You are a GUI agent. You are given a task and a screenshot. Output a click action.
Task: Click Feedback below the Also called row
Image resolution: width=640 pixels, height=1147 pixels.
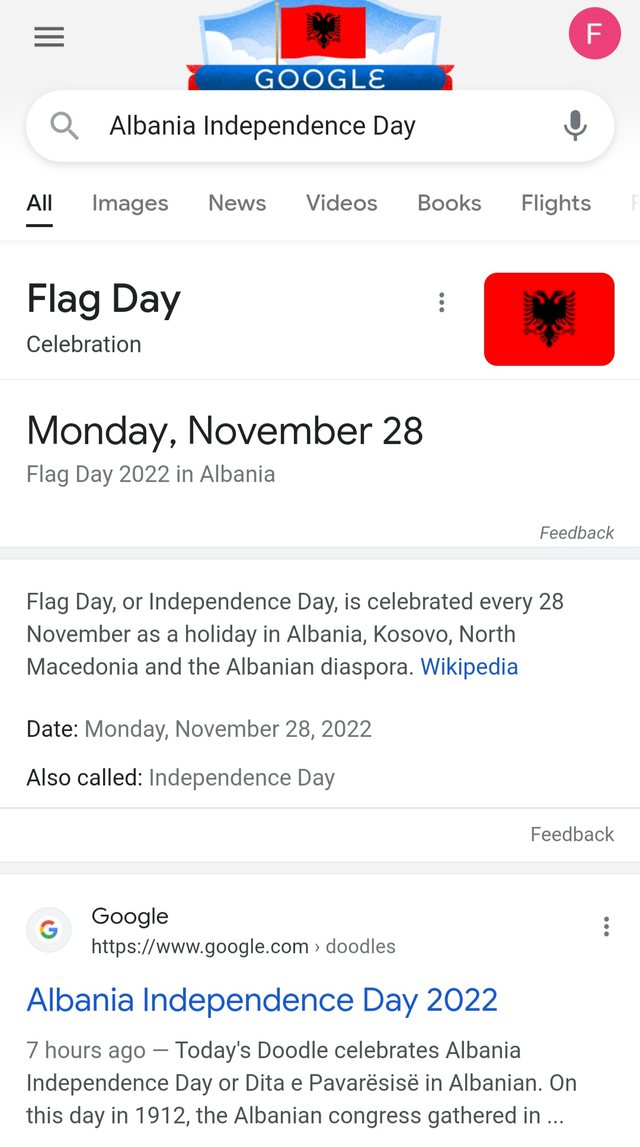point(572,834)
